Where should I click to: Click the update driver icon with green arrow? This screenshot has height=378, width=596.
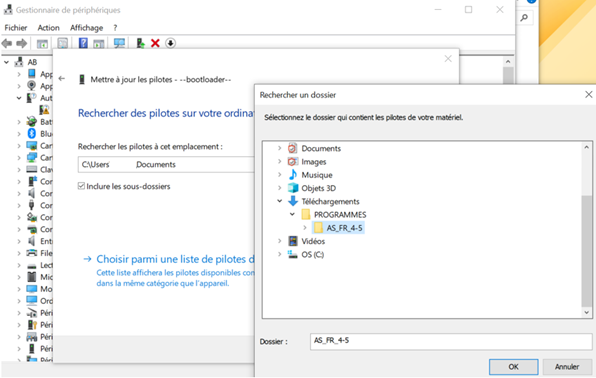[x=140, y=43]
